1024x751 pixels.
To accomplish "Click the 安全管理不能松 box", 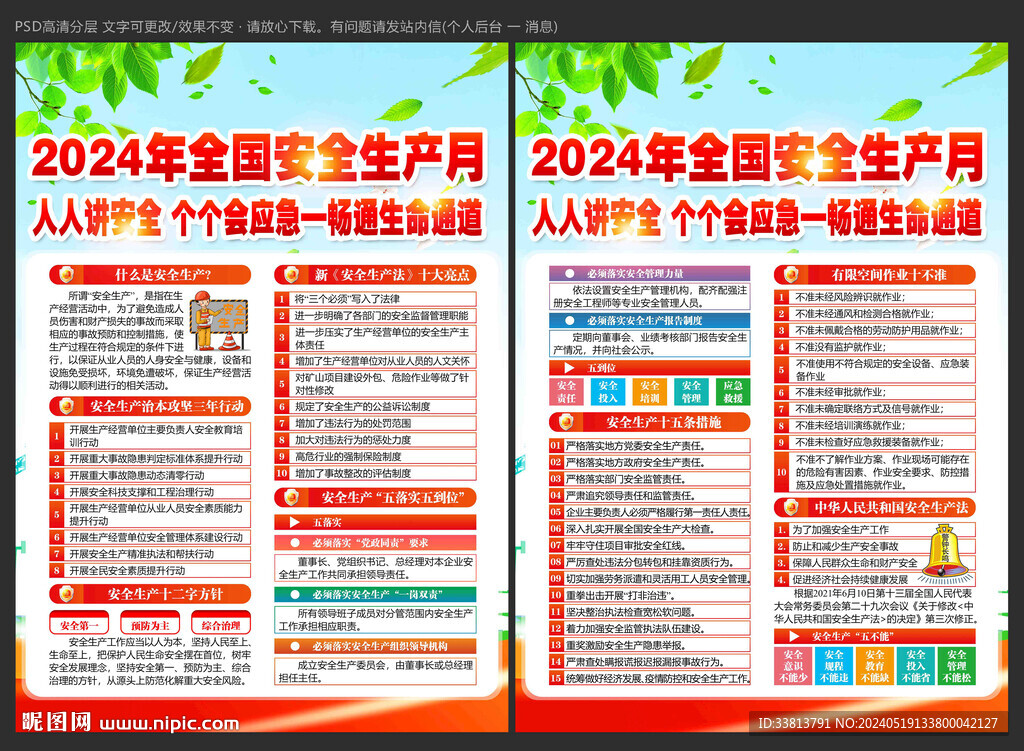I will pyautogui.click(x=957, y=665).
